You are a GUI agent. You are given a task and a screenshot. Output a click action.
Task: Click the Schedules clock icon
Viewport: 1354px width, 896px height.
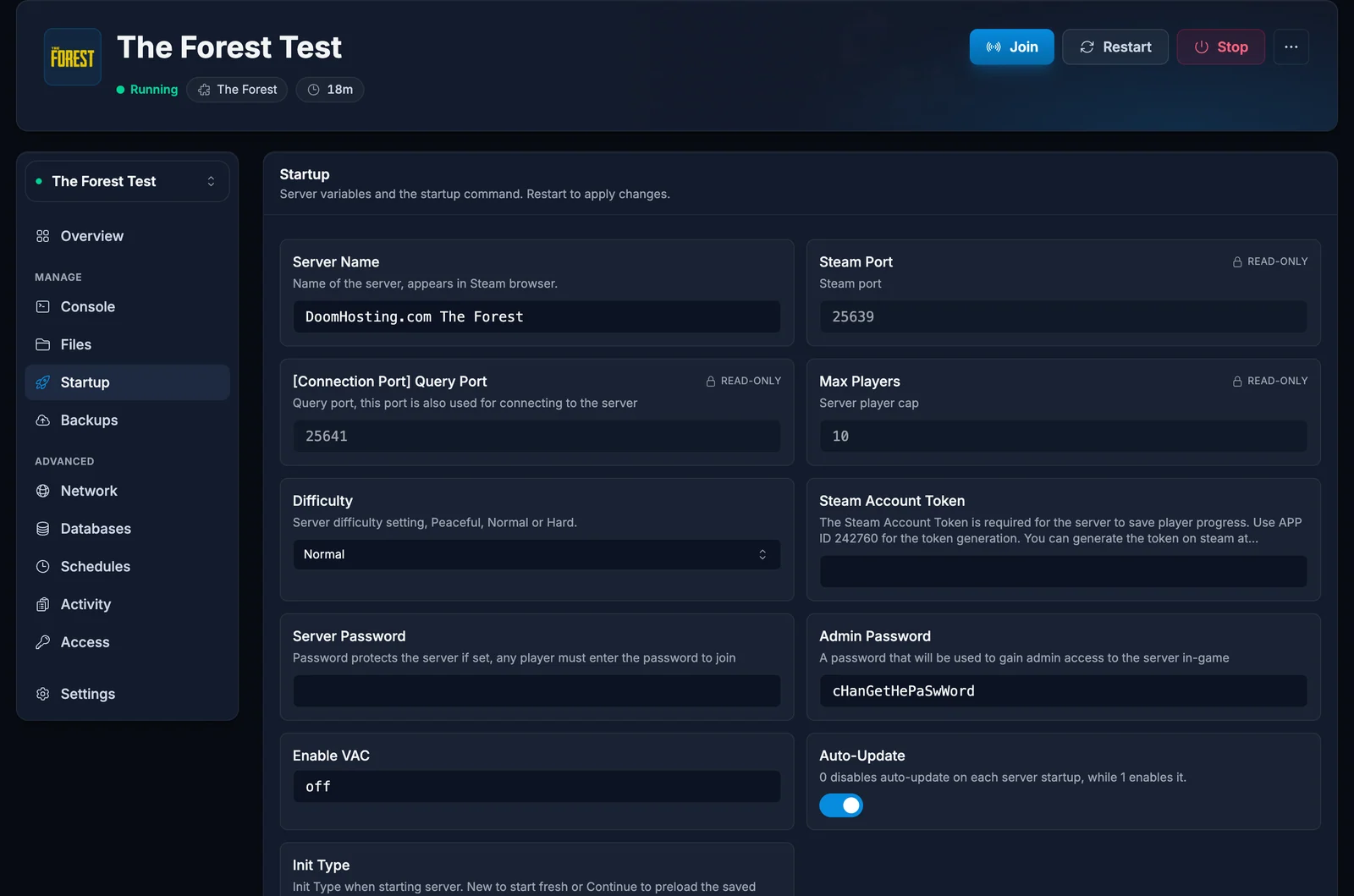click(43, 567)
